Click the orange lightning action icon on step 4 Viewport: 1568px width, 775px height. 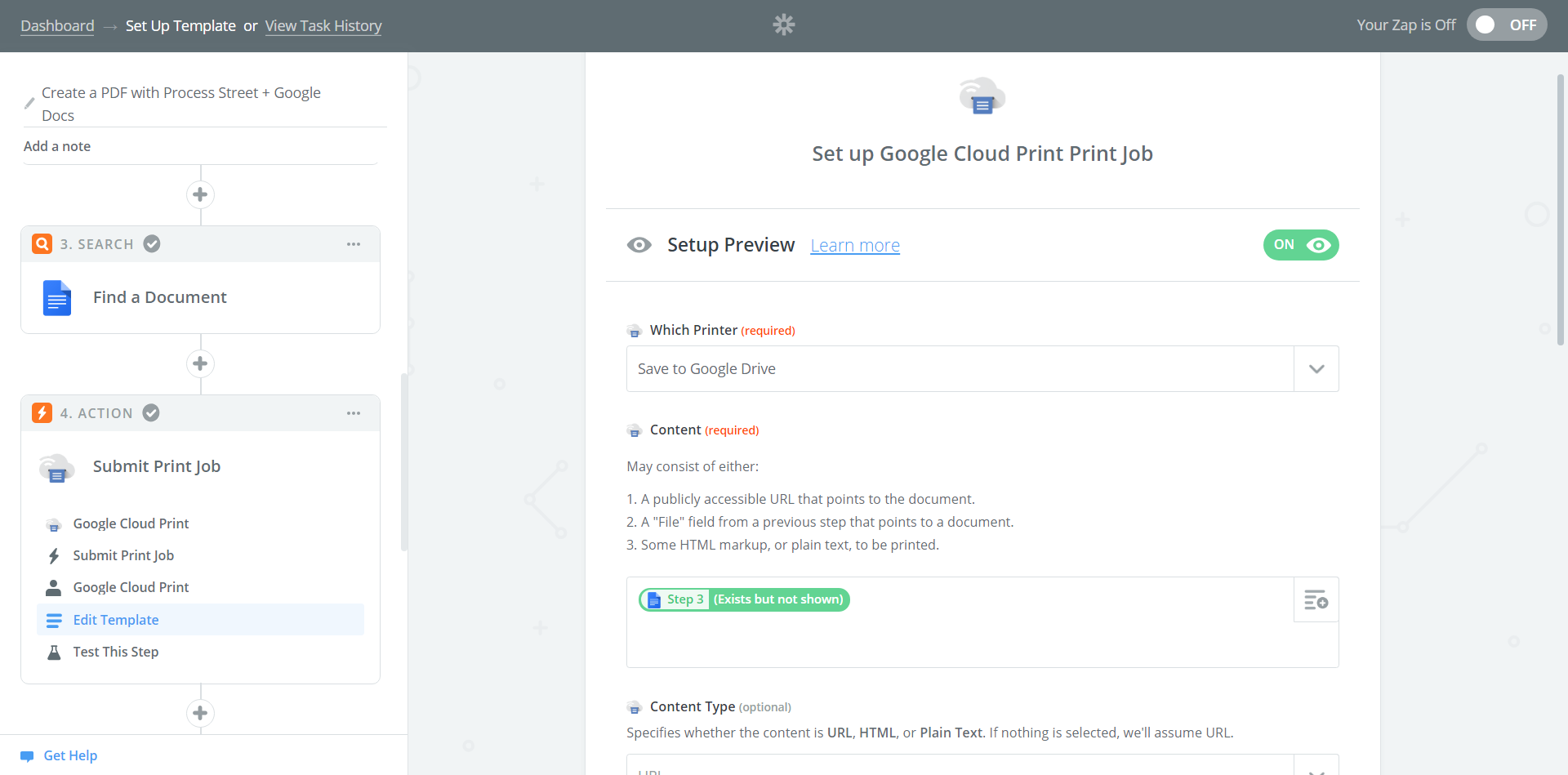42,413
